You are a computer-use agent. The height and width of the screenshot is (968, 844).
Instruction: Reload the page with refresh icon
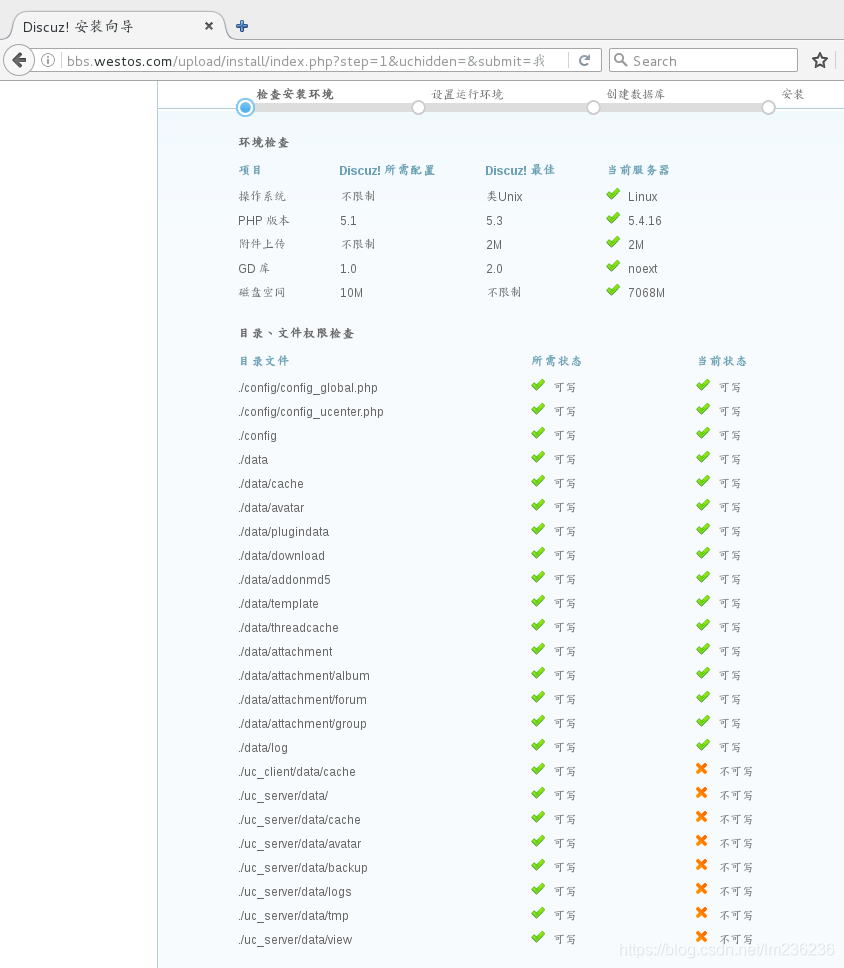coord(584,60)
